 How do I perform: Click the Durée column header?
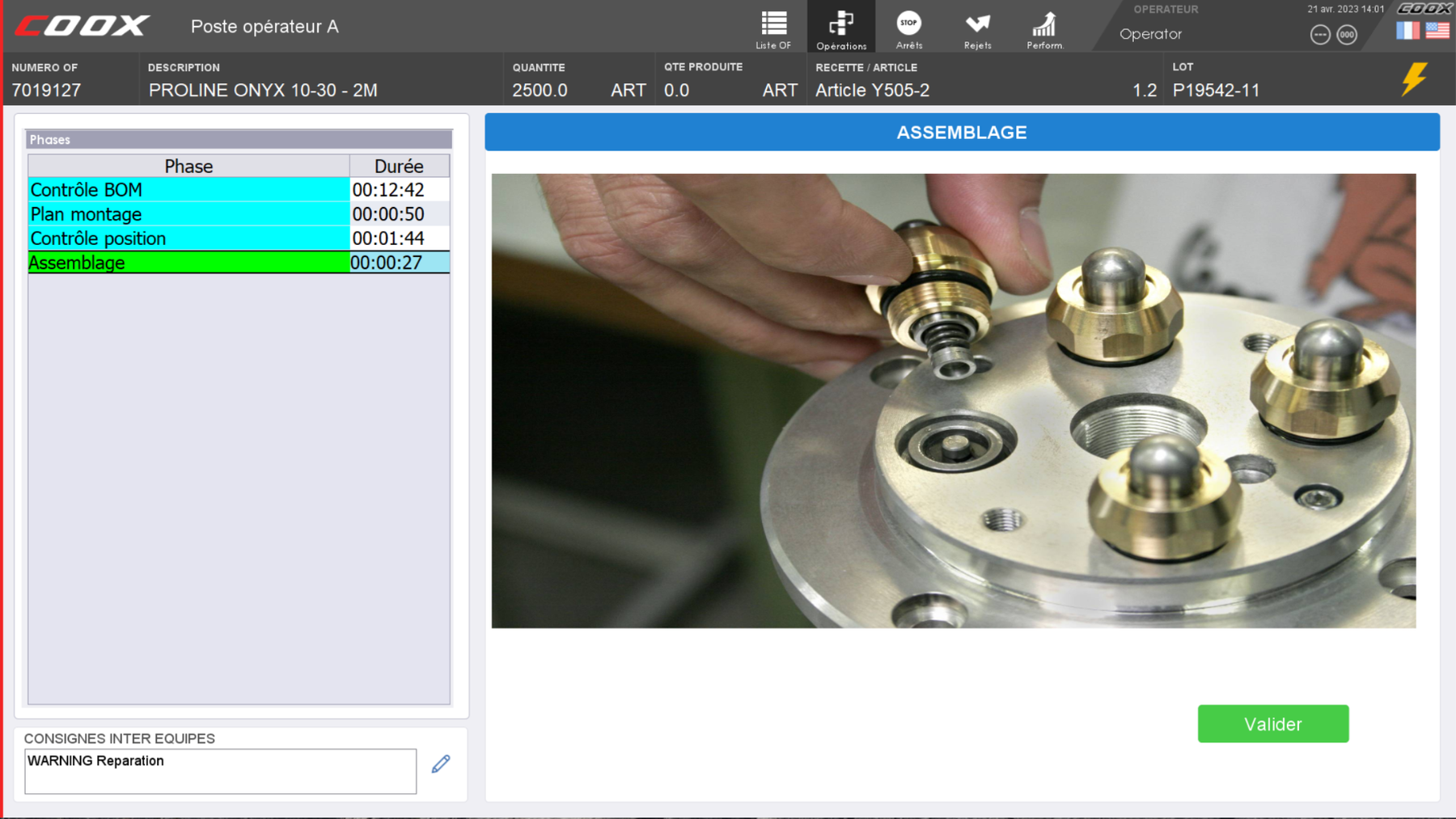pyautogui.click(x=400, y=166)
